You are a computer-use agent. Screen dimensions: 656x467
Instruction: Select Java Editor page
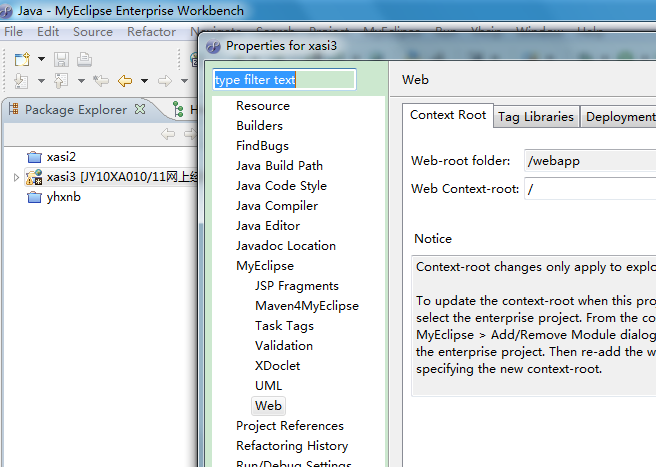click(x=268, y=226)
